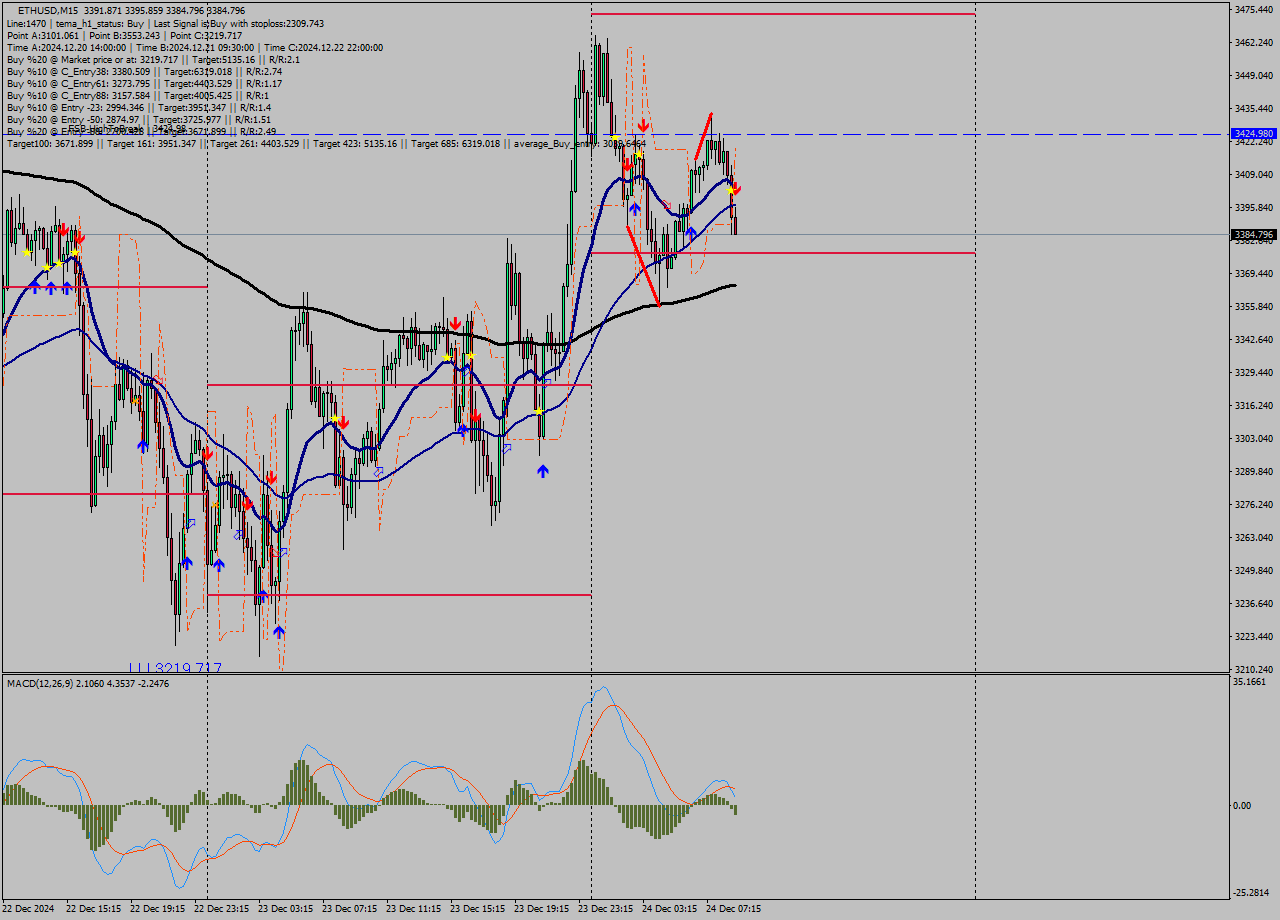The image size is (1280, 920).
Task: Click the 3449.040 price axis label
Action: point(1254,75)
